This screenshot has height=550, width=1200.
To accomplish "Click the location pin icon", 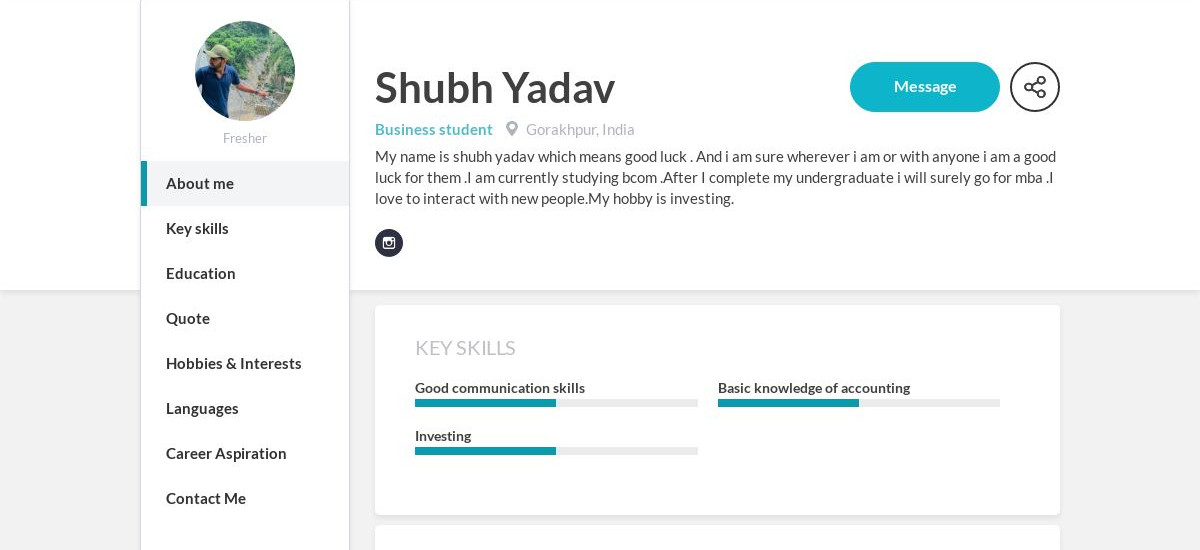I will (x=512, y=129).
